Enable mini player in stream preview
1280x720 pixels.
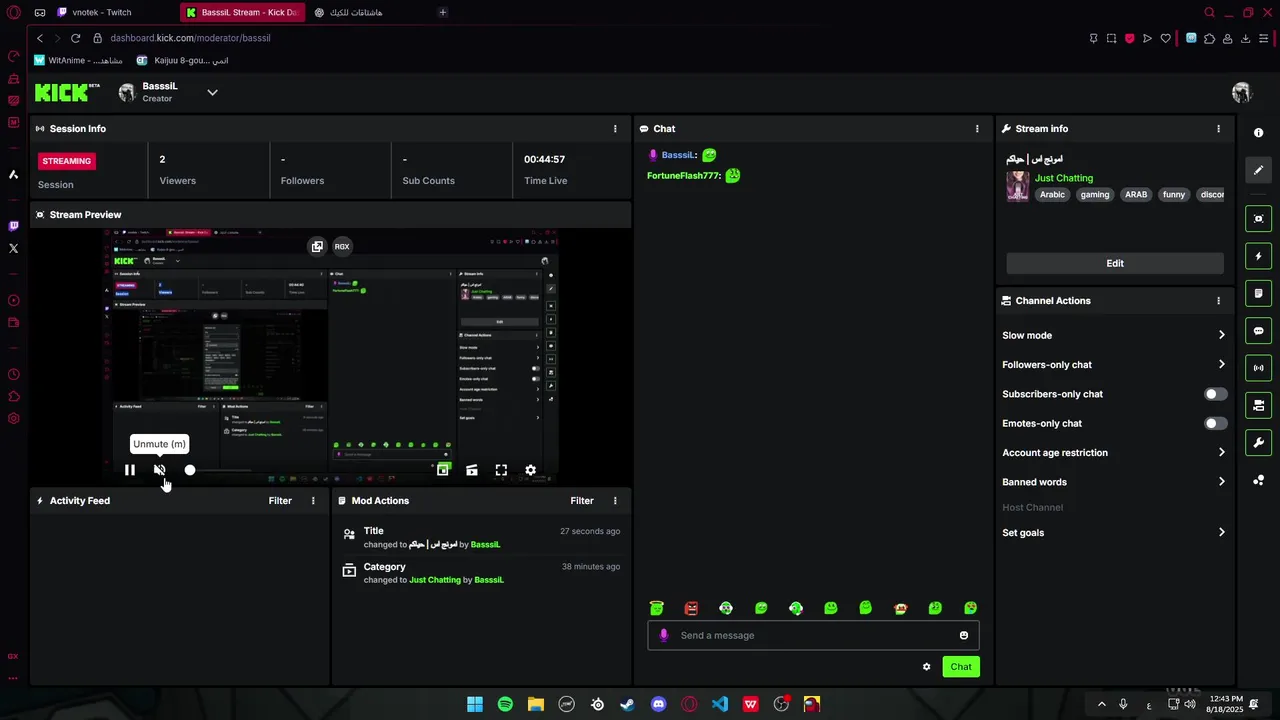[x=443, y=470]
